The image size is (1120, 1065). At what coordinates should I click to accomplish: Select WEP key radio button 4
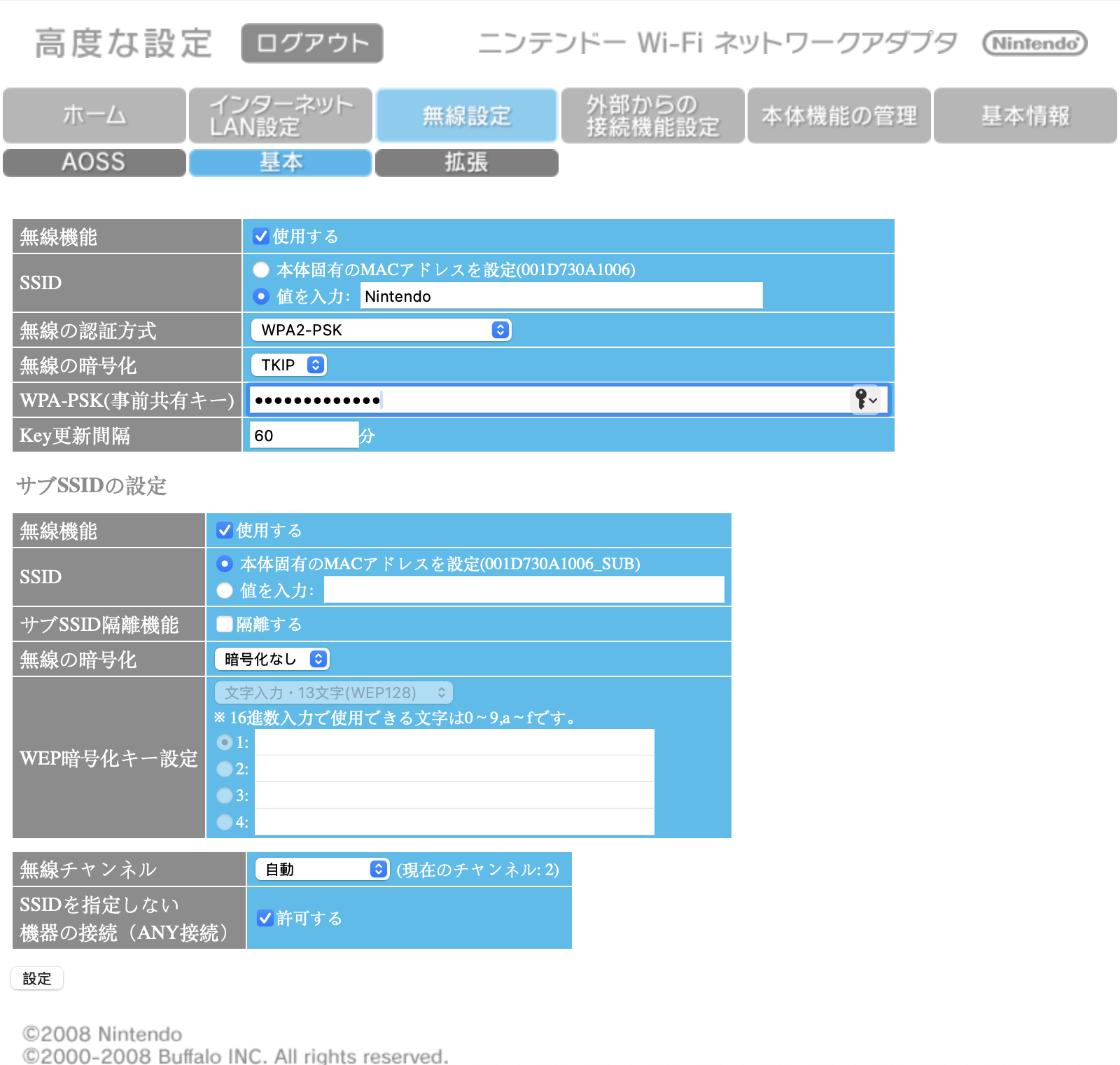tap(225, 822)
